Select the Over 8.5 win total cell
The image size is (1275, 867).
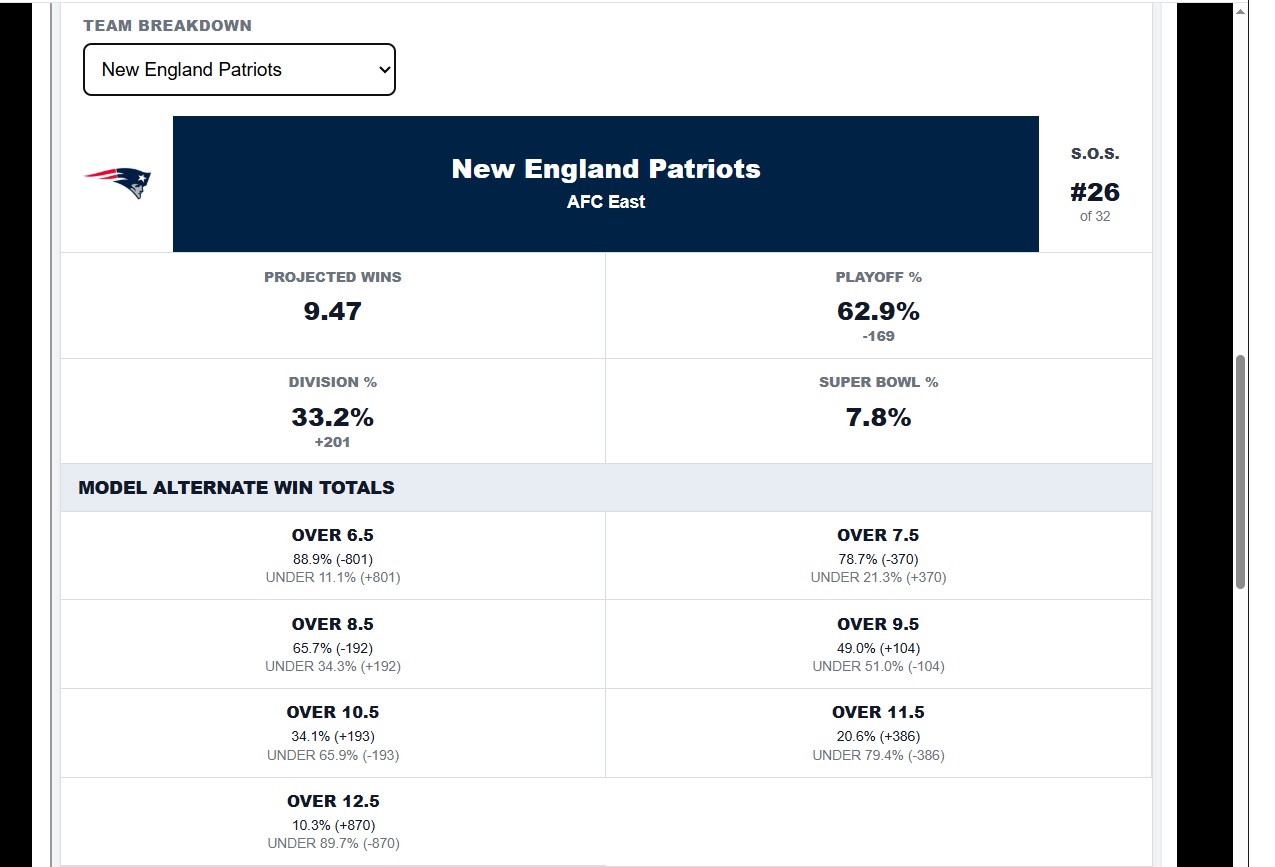coord(333,644)
